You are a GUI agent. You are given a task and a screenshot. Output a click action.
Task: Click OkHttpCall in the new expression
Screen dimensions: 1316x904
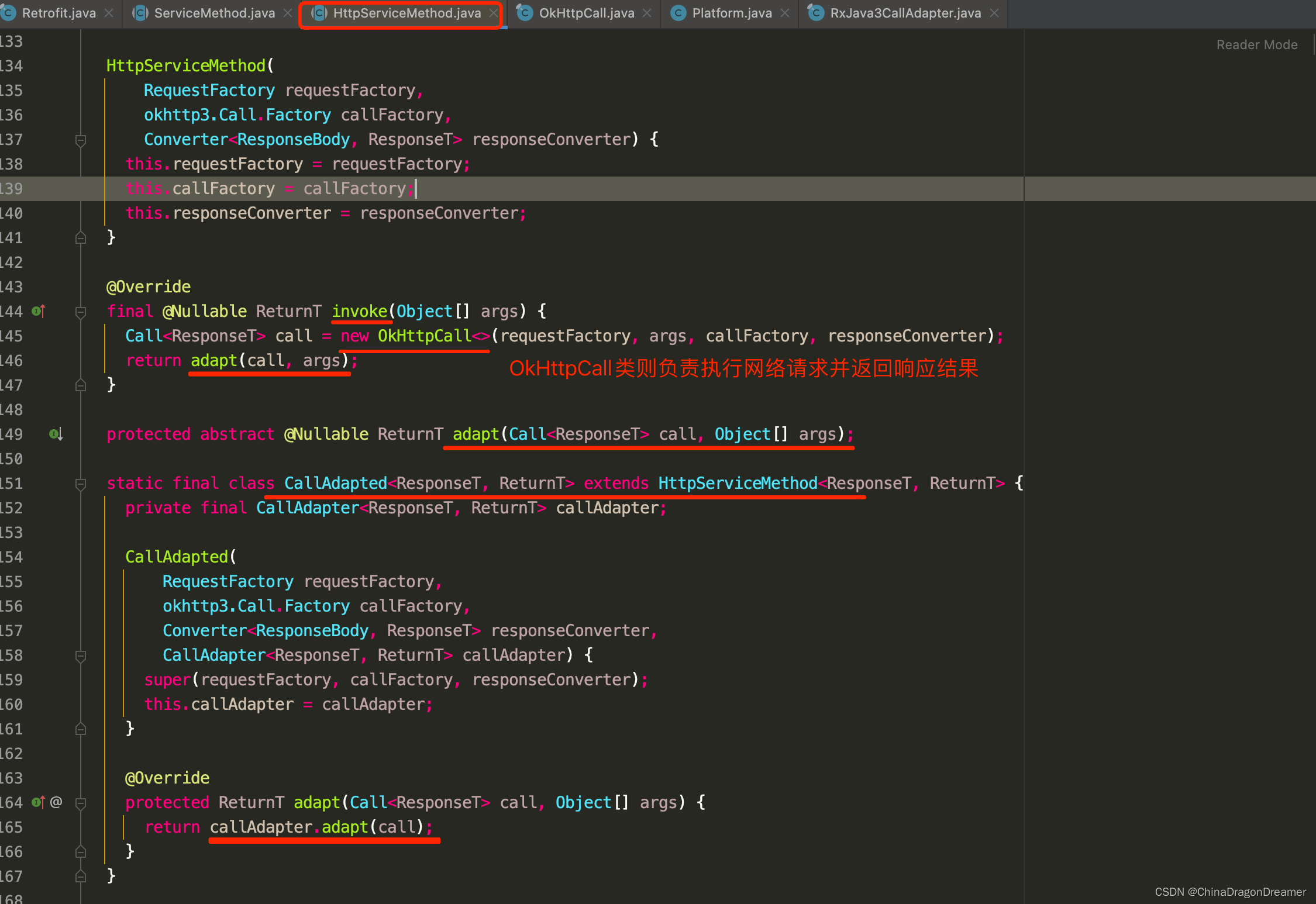click(425, 336)
